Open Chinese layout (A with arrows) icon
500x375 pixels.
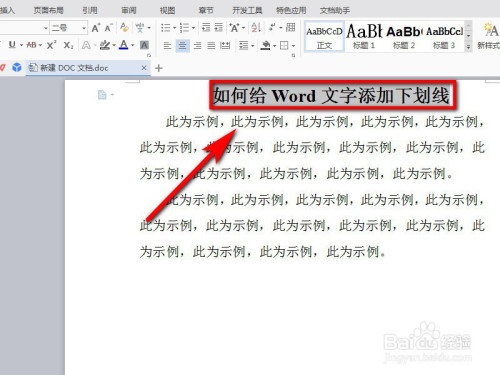tap(234, 28)
